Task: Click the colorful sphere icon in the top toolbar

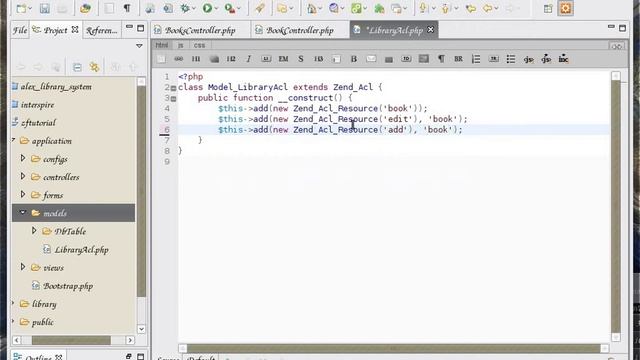Action: (85, 8)
